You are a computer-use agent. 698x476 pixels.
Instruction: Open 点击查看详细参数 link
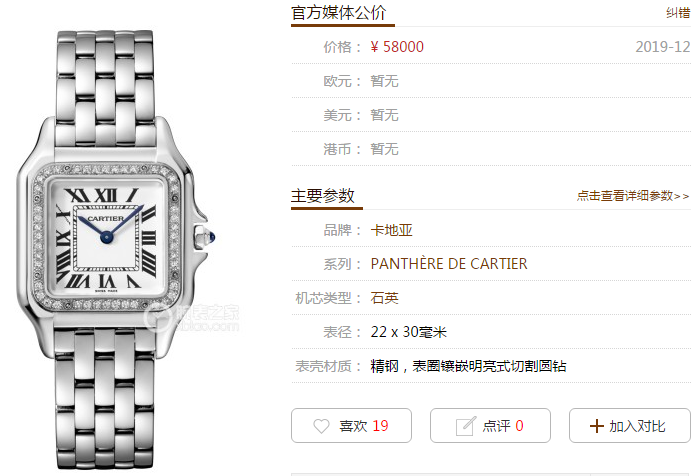633,196
